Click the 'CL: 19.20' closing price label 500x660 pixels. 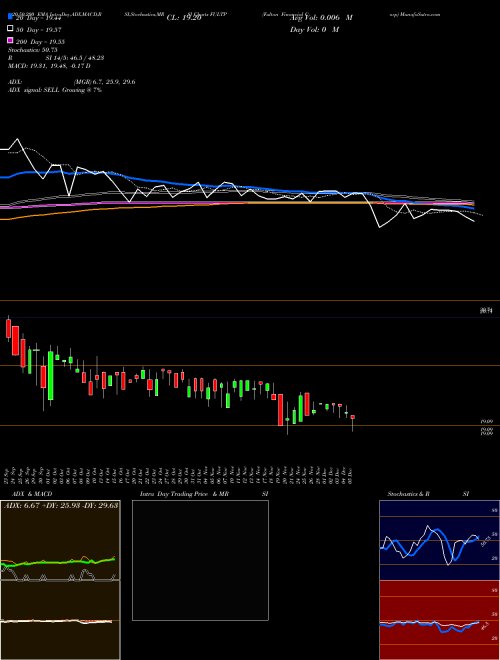click(184, 18)
